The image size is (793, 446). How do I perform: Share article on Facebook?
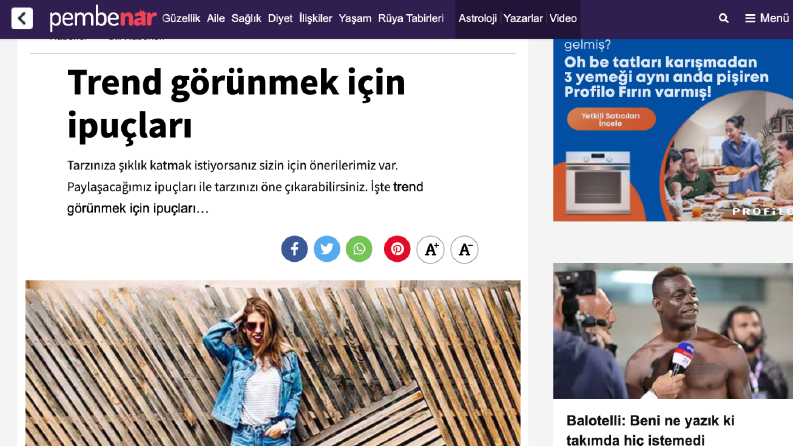pos(294,249)
